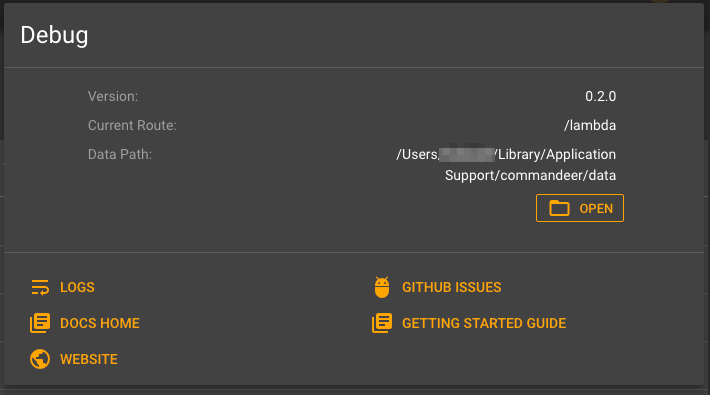Click the bug icon for GitHub Issues
710x395 pixels.
tap(382, 287)
